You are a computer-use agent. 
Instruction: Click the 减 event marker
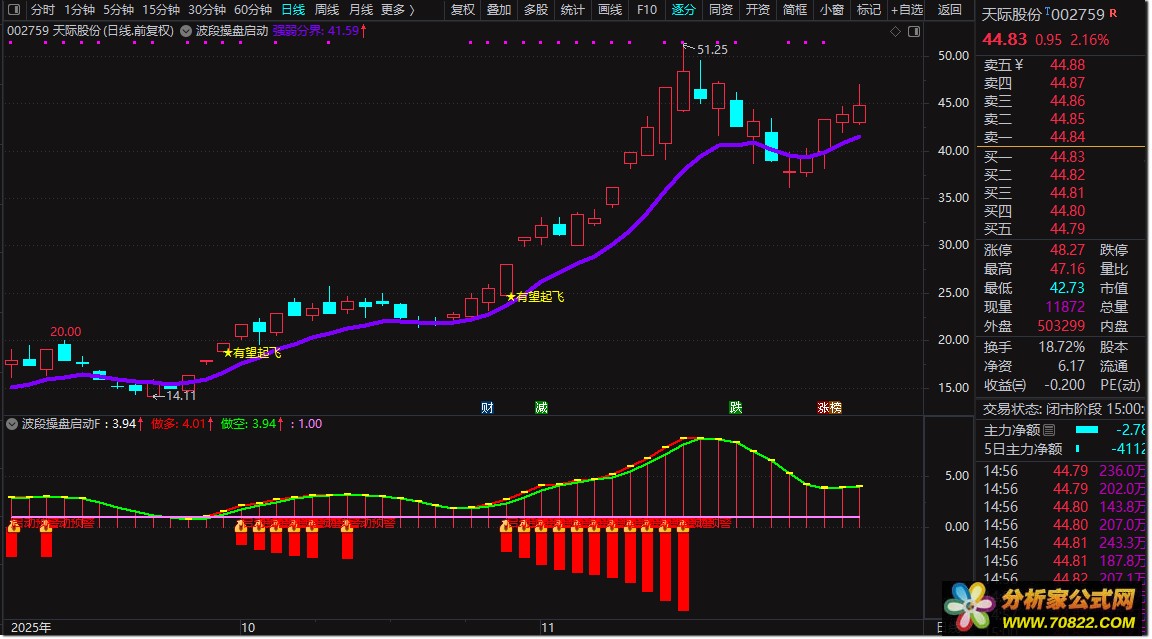tap(541, 408)
